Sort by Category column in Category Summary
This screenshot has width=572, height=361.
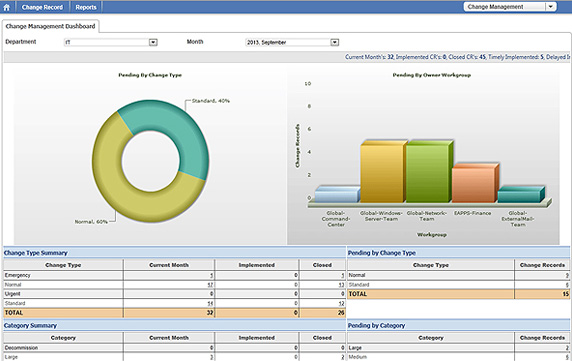(x=63, y=338)
